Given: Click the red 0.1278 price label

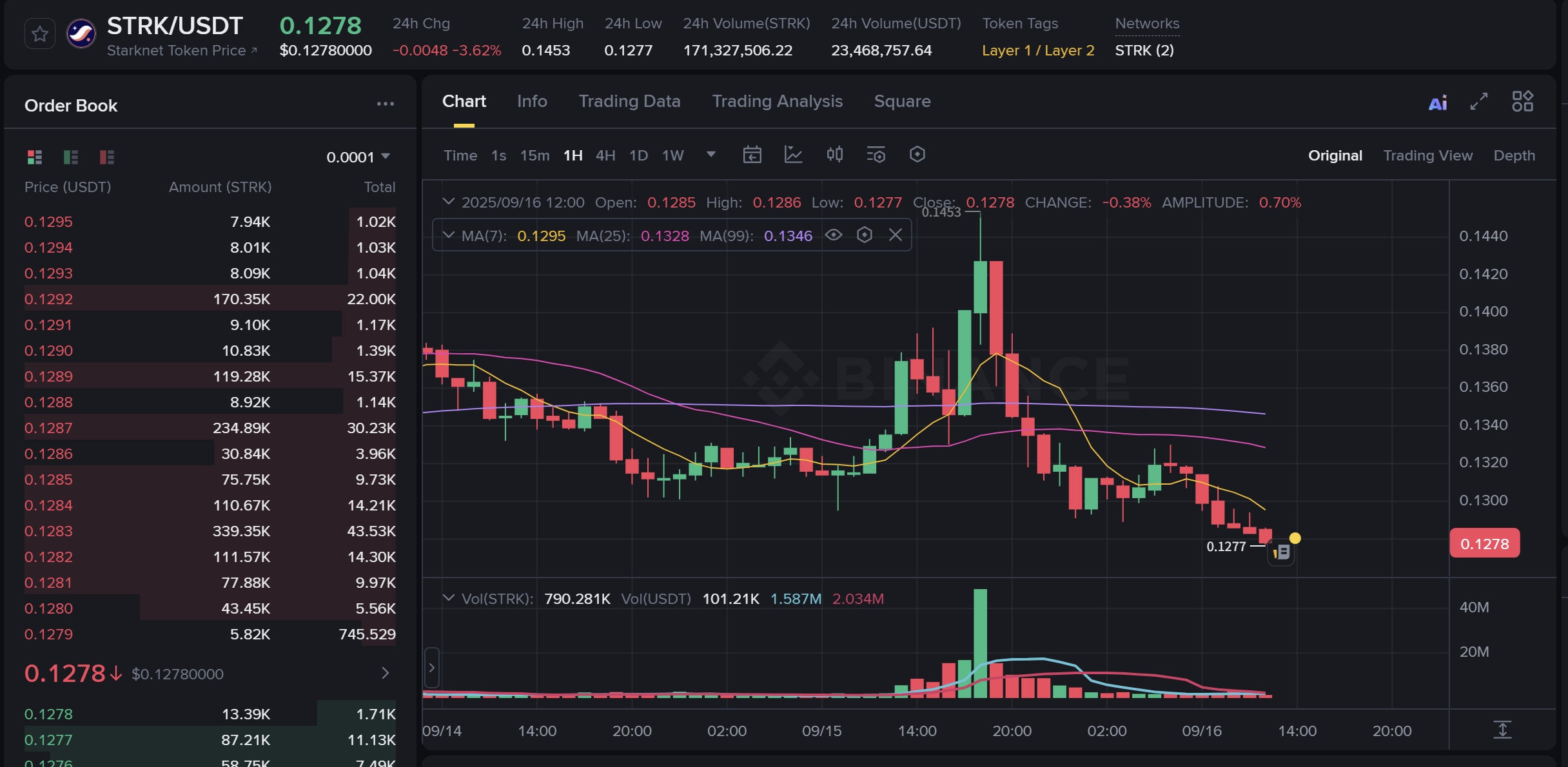Looking at the screenshot, I should (1484, 543).
